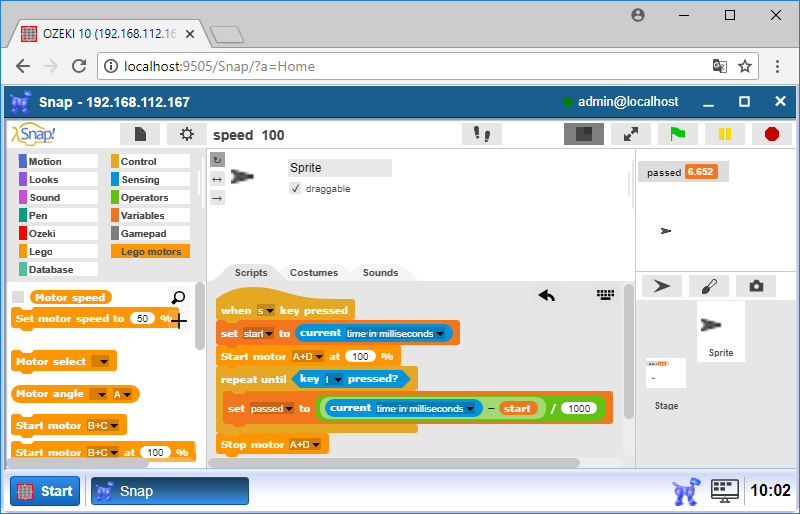Open Looks block category
800x514 pixels.
58,179
